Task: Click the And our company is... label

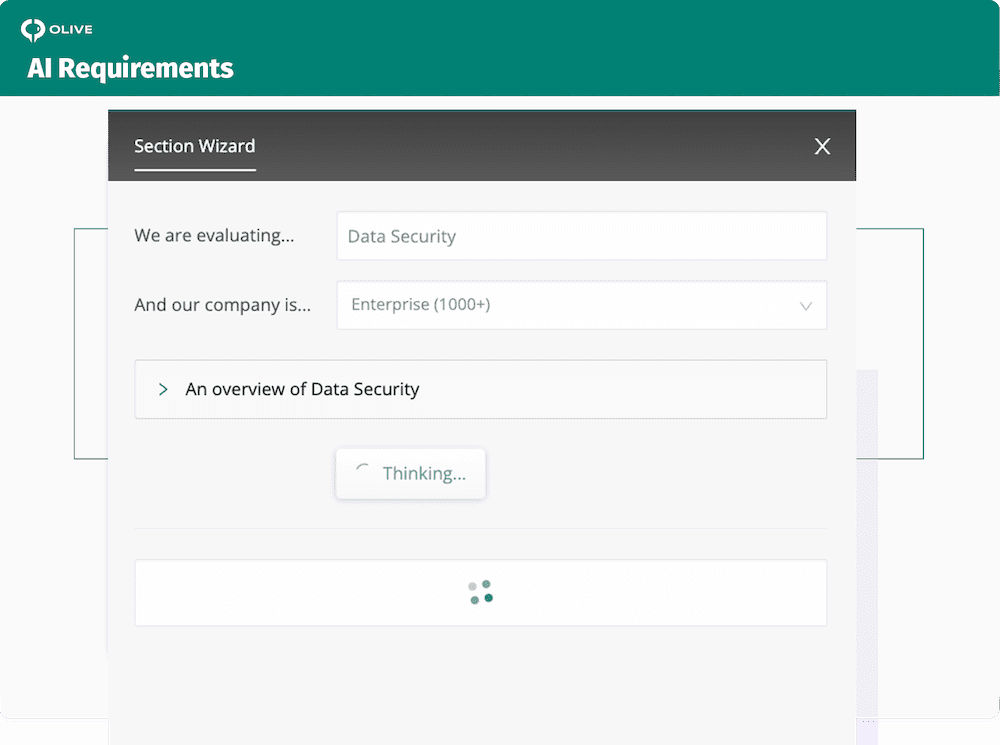Action: click(x=223, y=305)
